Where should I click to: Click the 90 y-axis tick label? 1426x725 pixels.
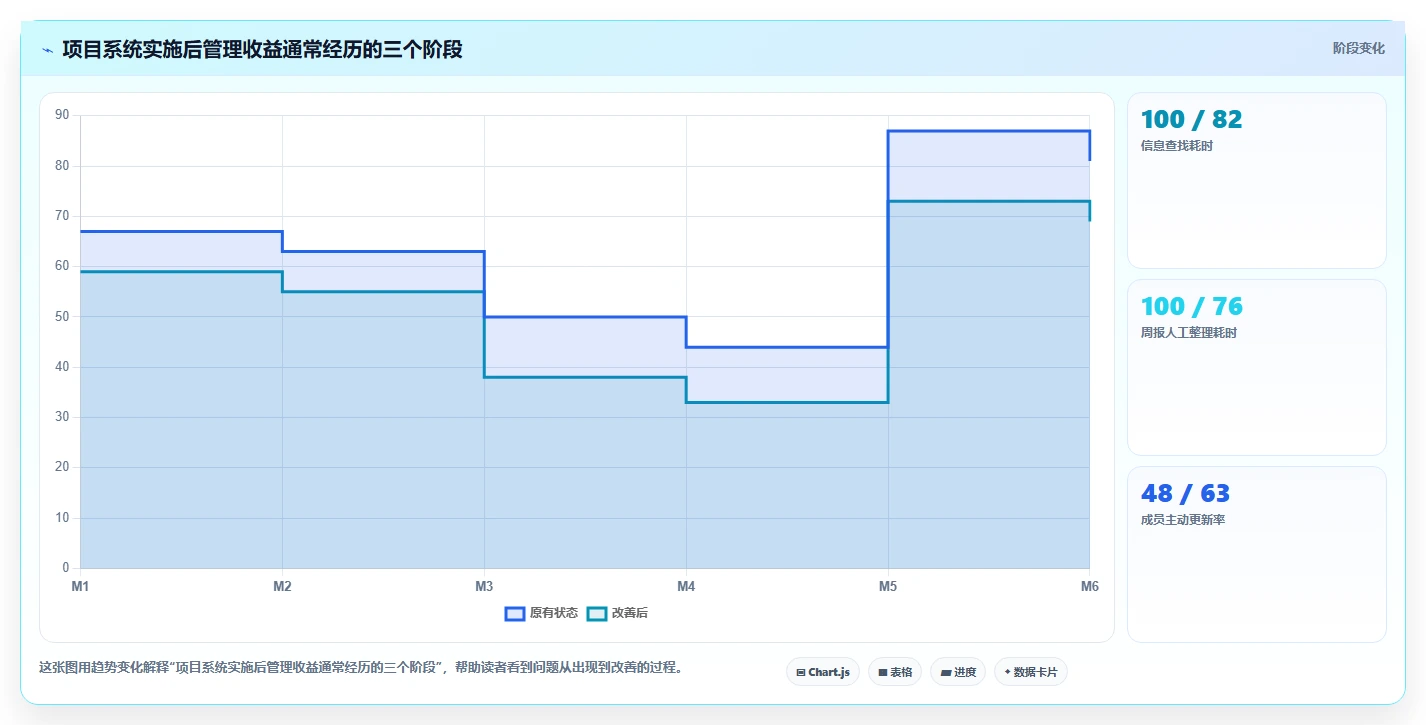coord(62,115)
